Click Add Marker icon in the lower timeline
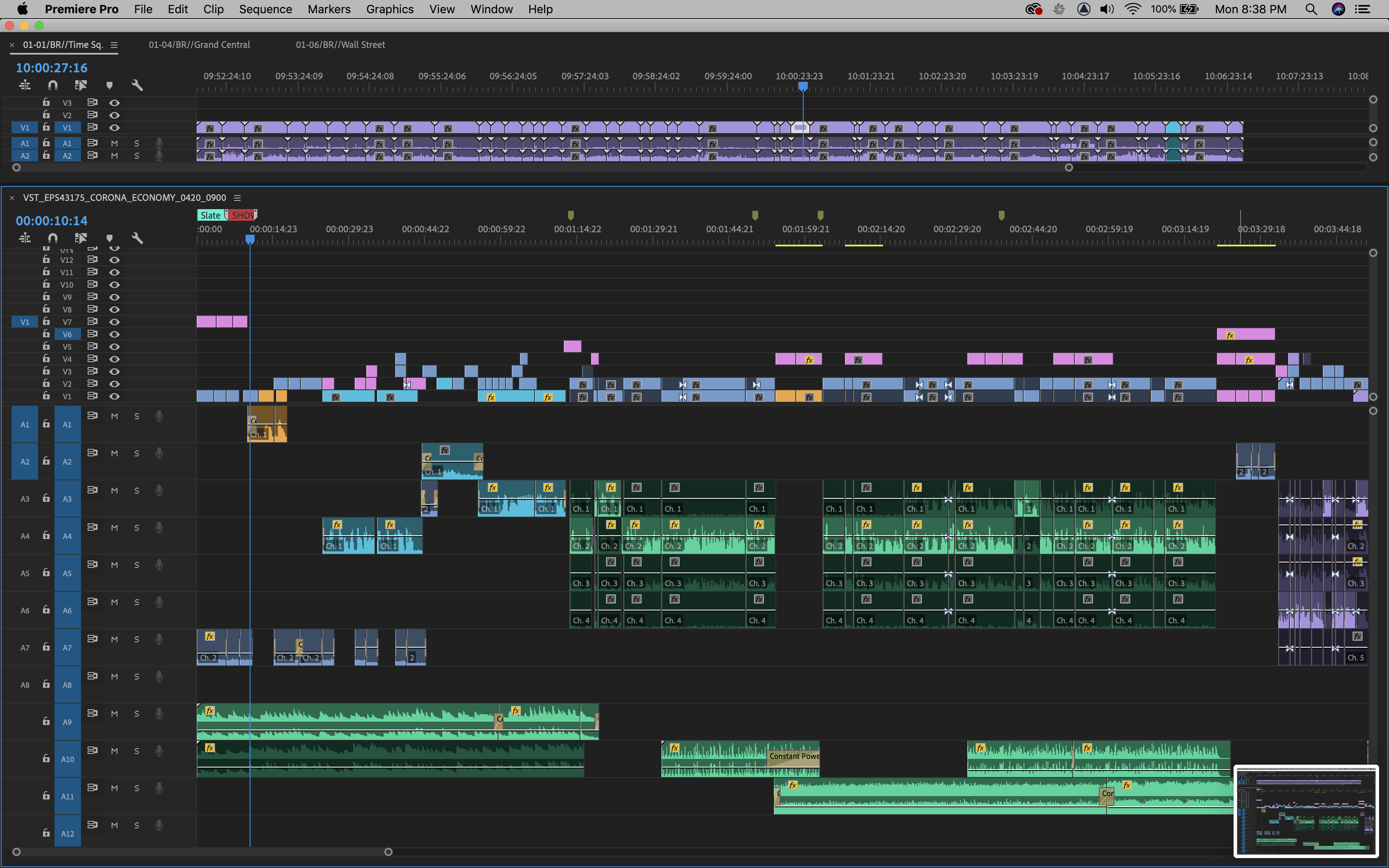This screenshot has height=868, width=1389. pos(109,238)
